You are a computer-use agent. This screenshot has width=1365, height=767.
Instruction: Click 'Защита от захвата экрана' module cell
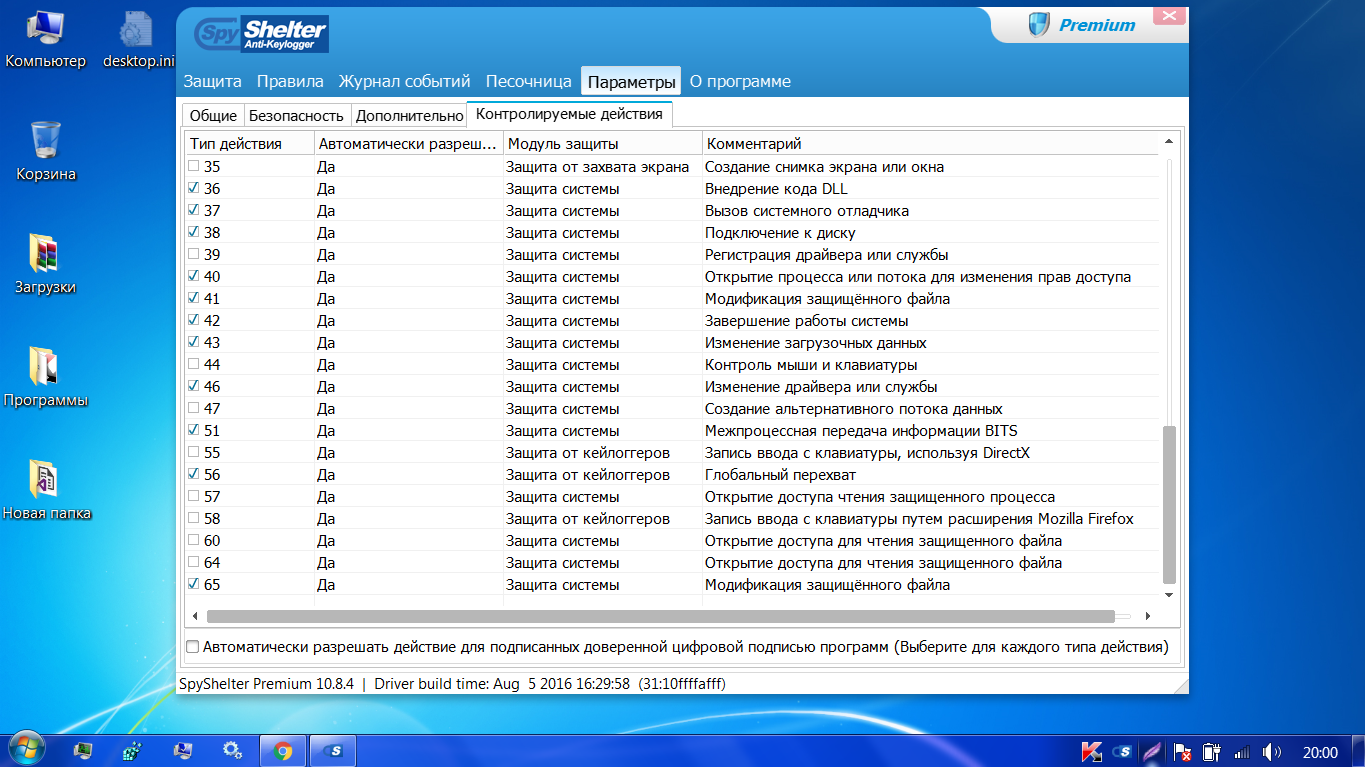point(597,166)
